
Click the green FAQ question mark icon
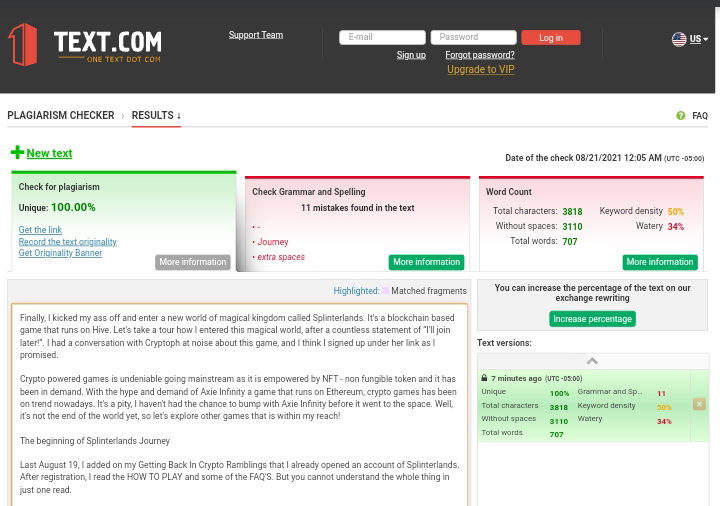(681, 116)
